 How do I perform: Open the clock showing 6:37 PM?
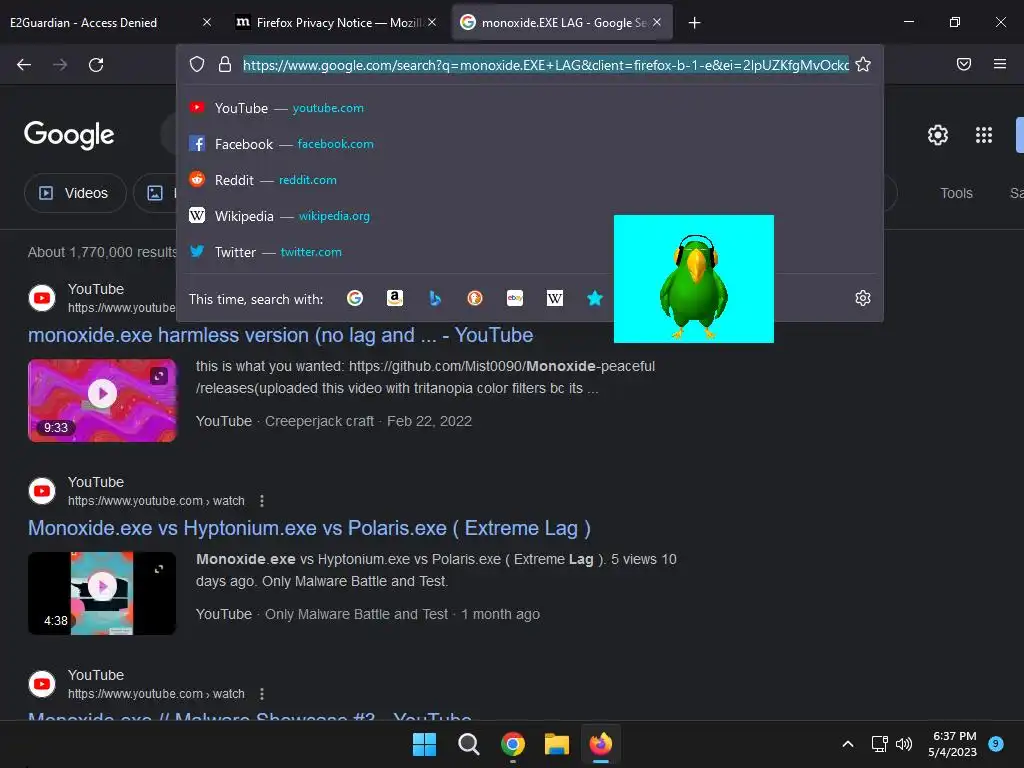pyautogui.click(x=953, y=744)
